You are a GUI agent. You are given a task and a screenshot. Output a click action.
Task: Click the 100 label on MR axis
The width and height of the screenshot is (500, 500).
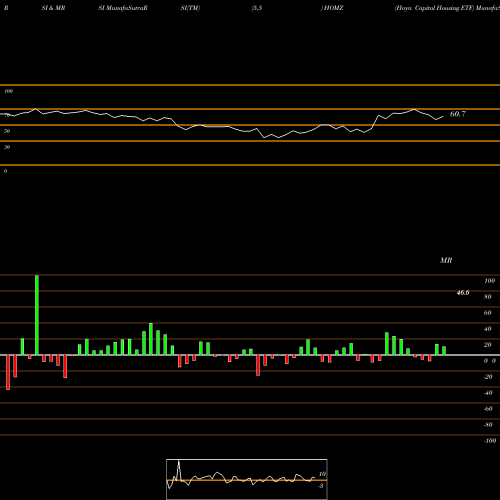[x=489, y=281]
